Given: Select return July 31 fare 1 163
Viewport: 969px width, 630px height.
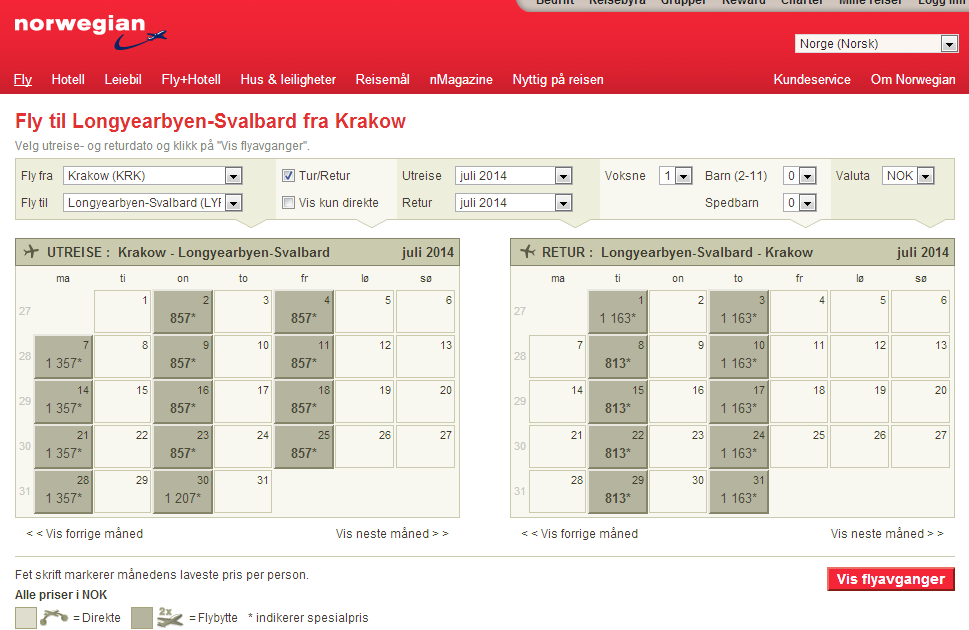Looking at the screenshot, I should tap(739, 492).
